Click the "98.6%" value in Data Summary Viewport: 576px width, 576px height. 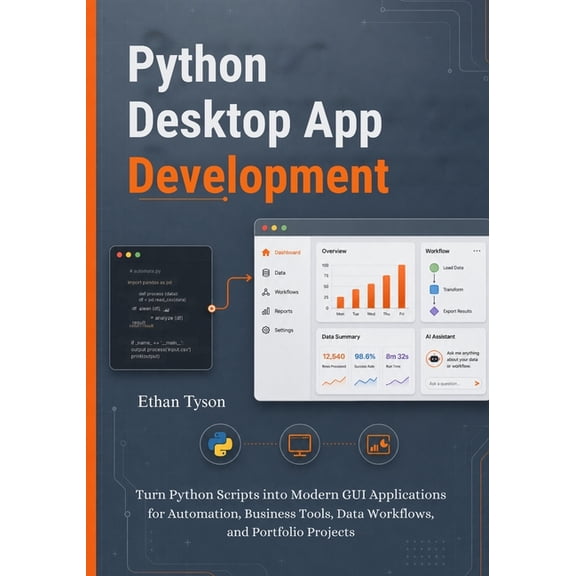(x=365, y=356)
